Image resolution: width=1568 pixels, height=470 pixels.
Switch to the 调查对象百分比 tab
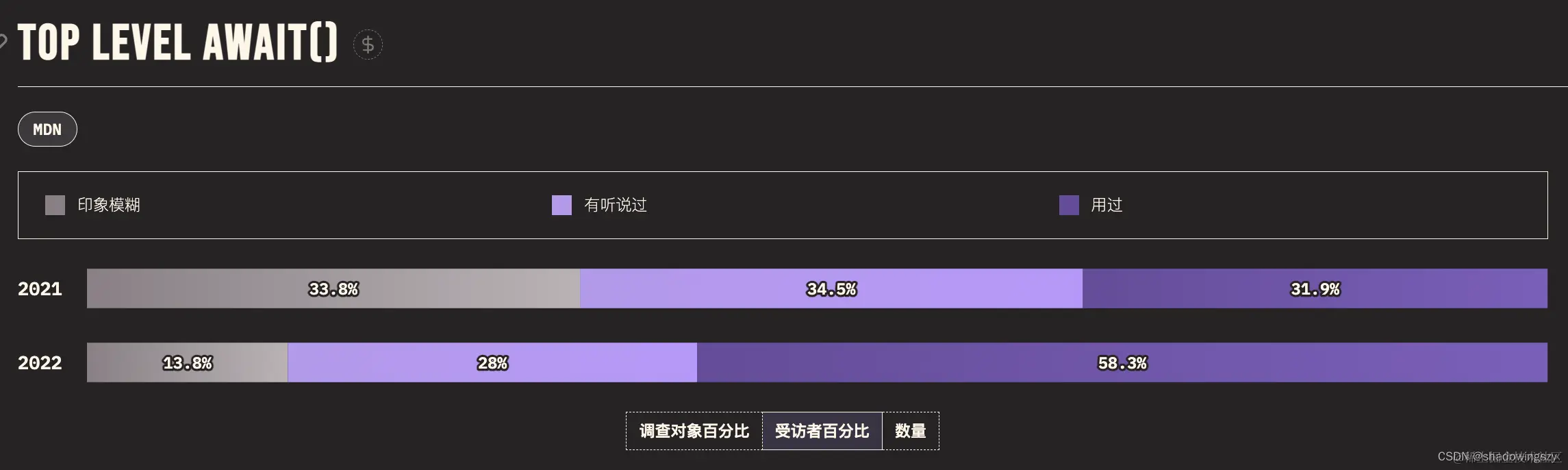[x=694, y=431]
